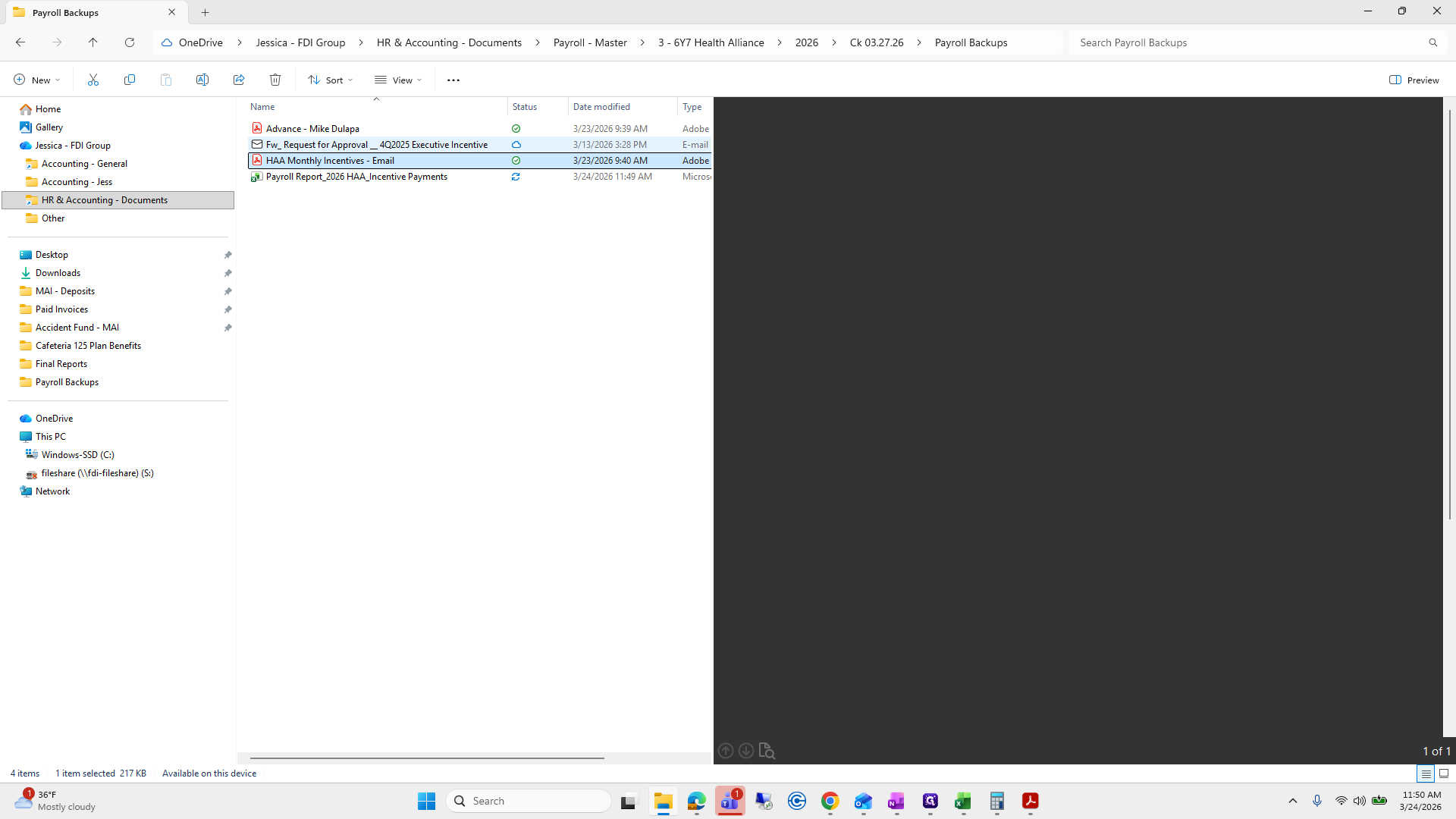This screenshot has width=1456, height=819.
Task: Click the Delete trash icon
Action: point(275,80)
